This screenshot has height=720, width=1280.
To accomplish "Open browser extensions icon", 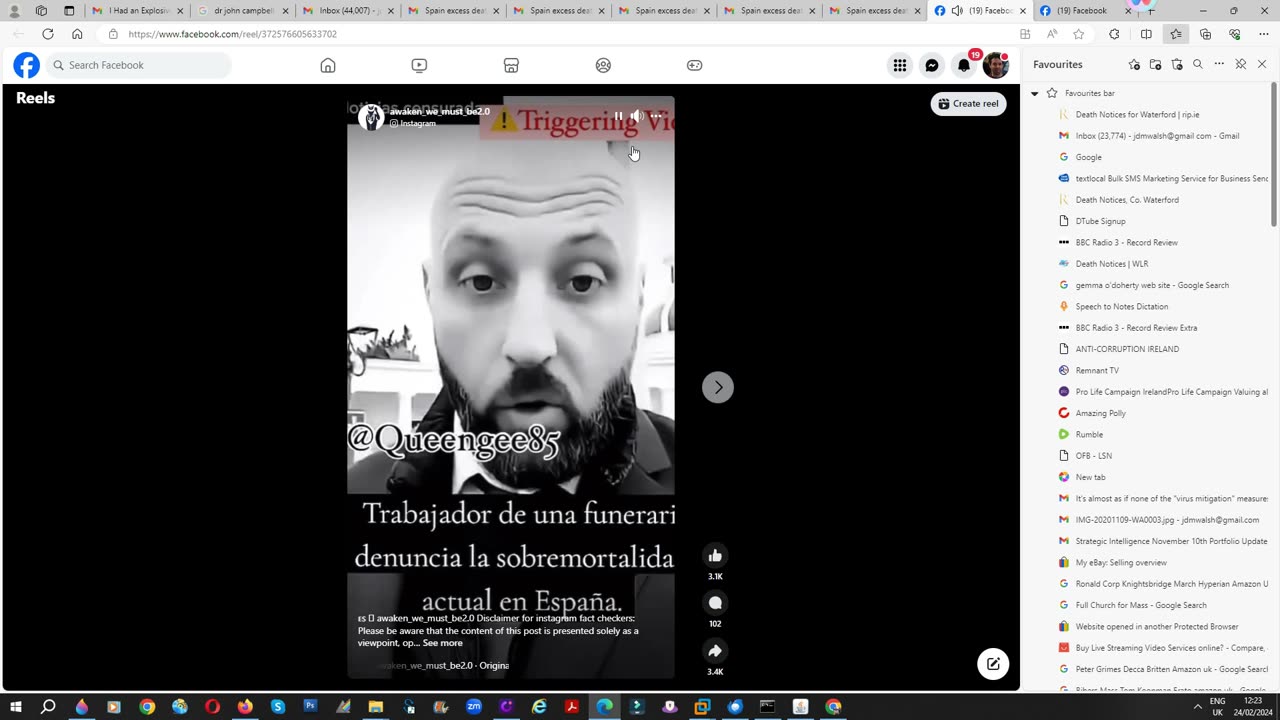I will (1114, 34).
